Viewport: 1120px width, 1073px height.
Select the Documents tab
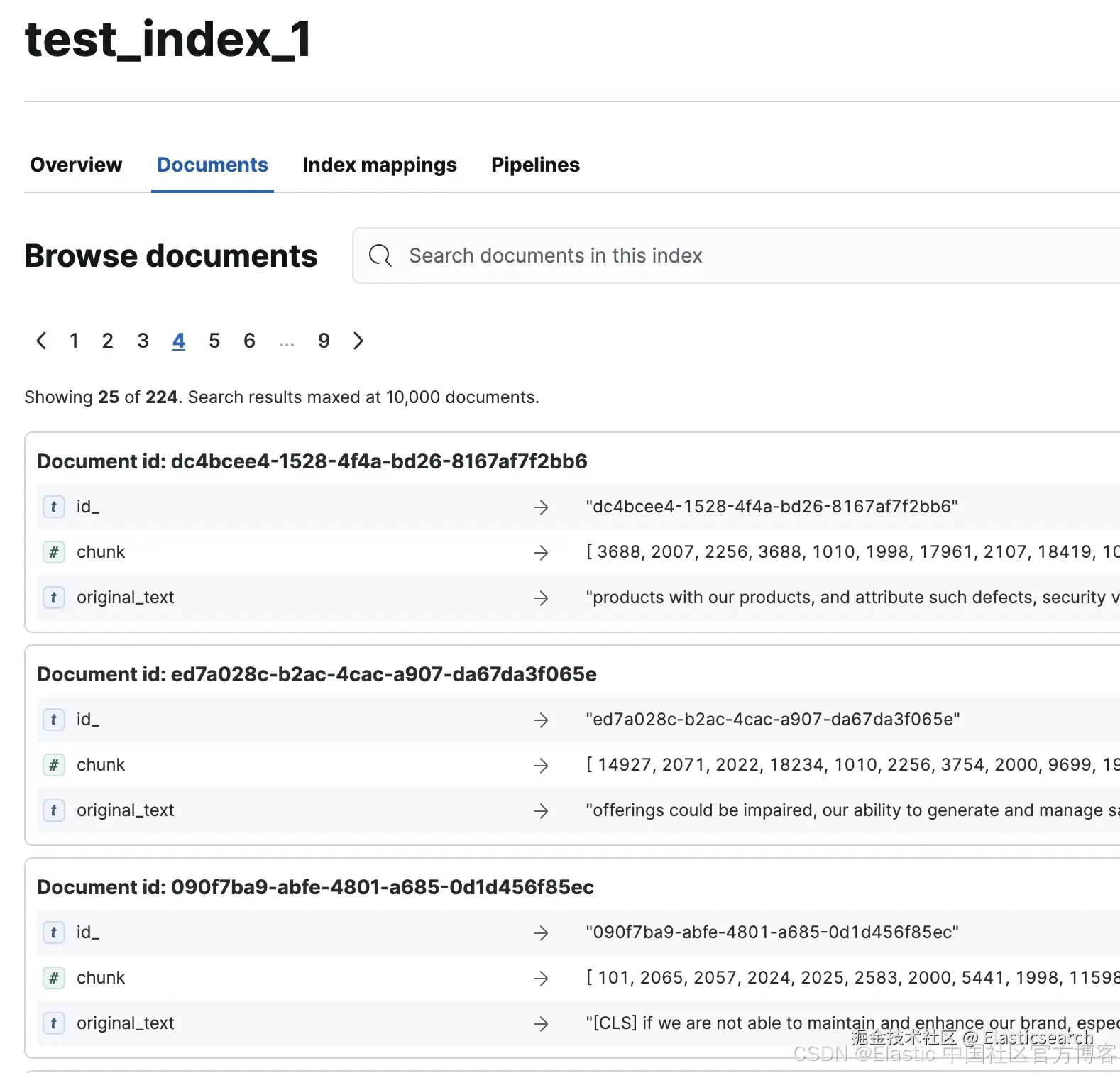pyautogui.click(x=212, y=165)
